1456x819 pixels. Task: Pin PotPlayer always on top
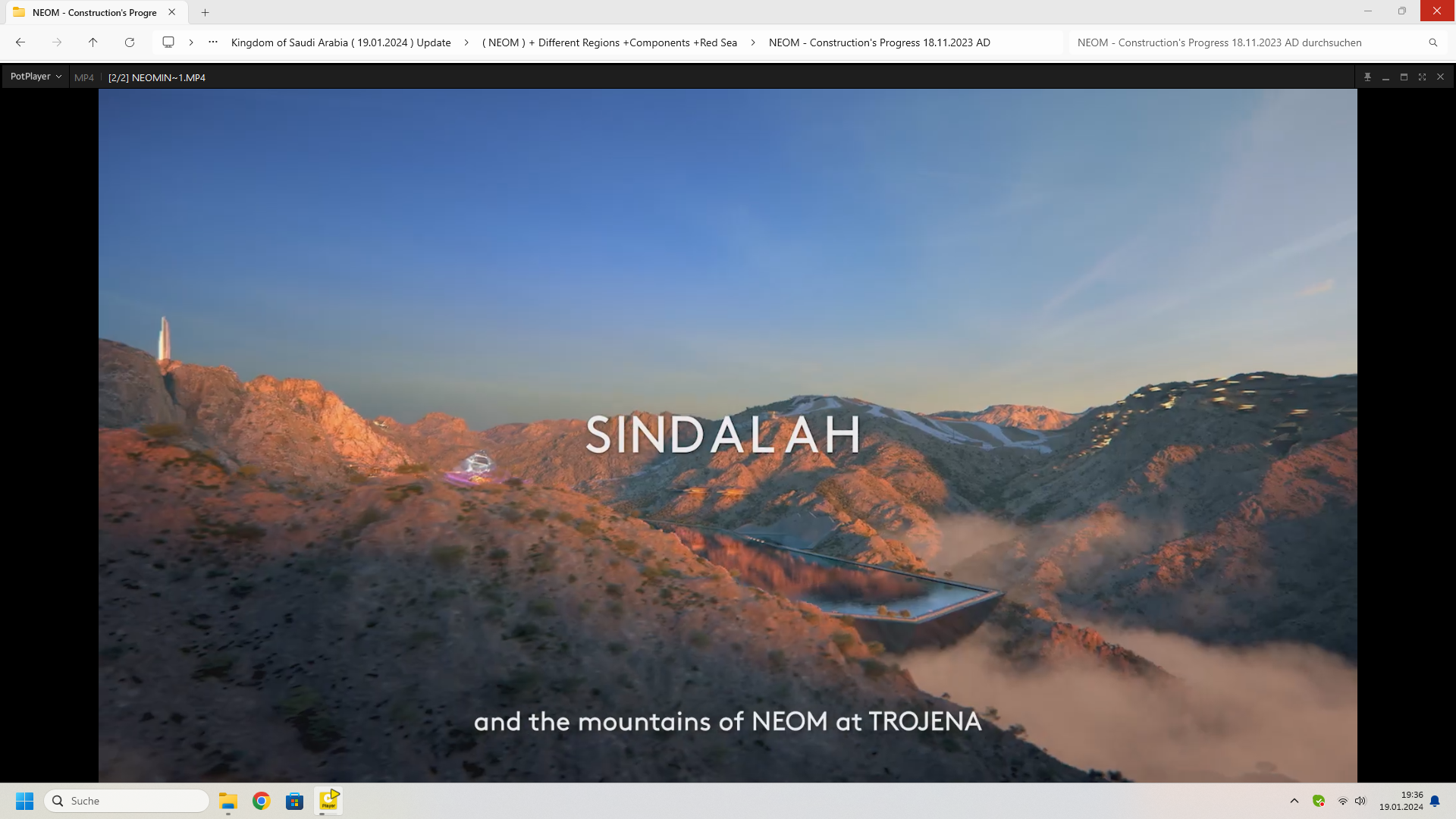1367,77
